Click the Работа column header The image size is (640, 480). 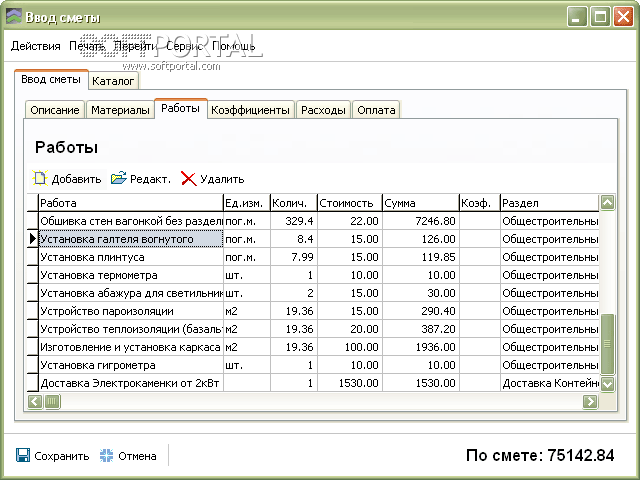click(x=131, y=203)
